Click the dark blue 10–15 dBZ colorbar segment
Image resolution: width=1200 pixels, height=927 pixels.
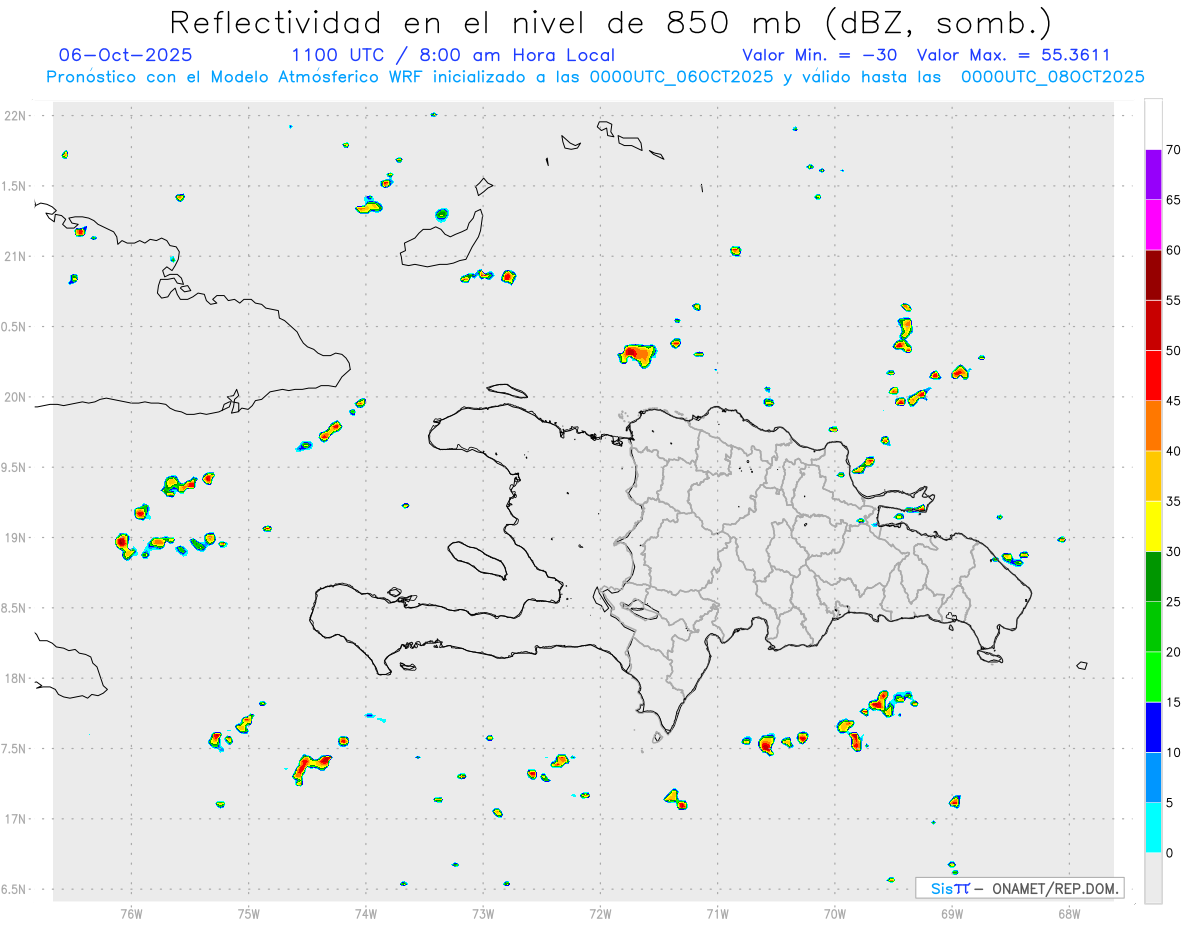1154,727
